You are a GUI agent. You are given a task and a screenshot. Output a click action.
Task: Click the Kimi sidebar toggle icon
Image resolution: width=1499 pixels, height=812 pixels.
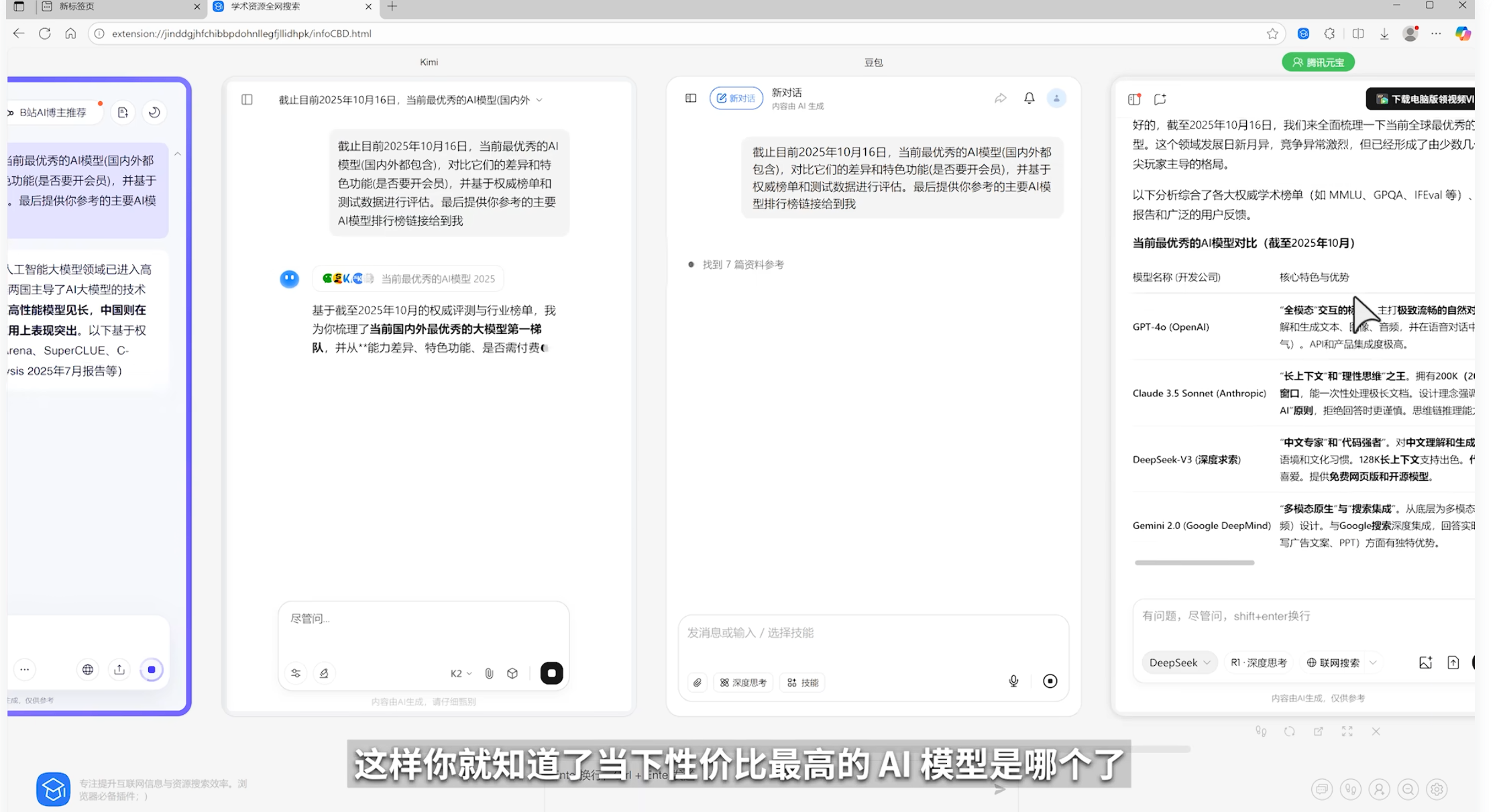(x=247, y=100)
